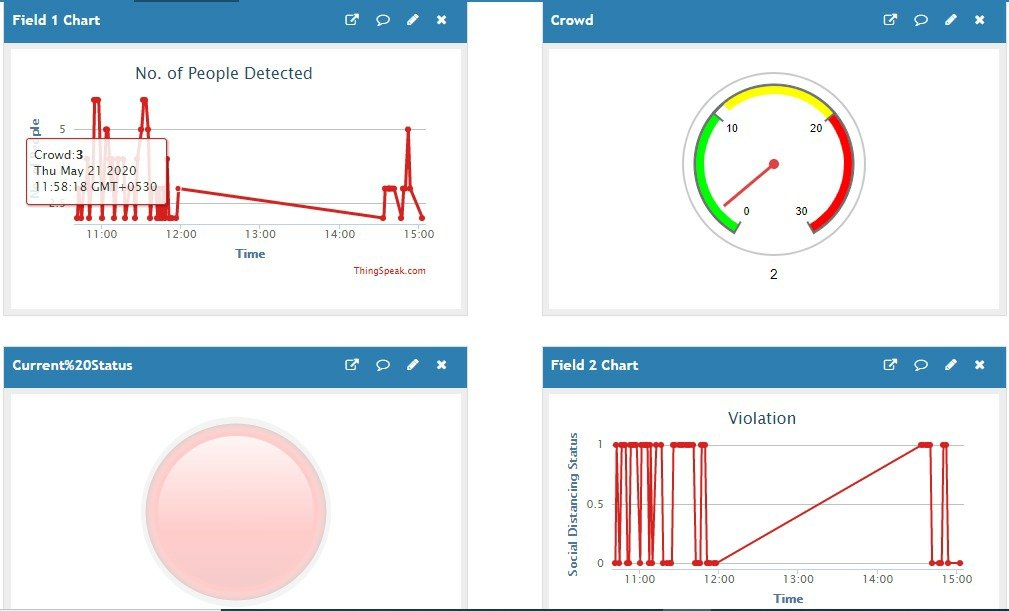This screenshot has width=1009, height=611.
Task: Click the red status indicator lamp
Action: [x=236, y=511]
